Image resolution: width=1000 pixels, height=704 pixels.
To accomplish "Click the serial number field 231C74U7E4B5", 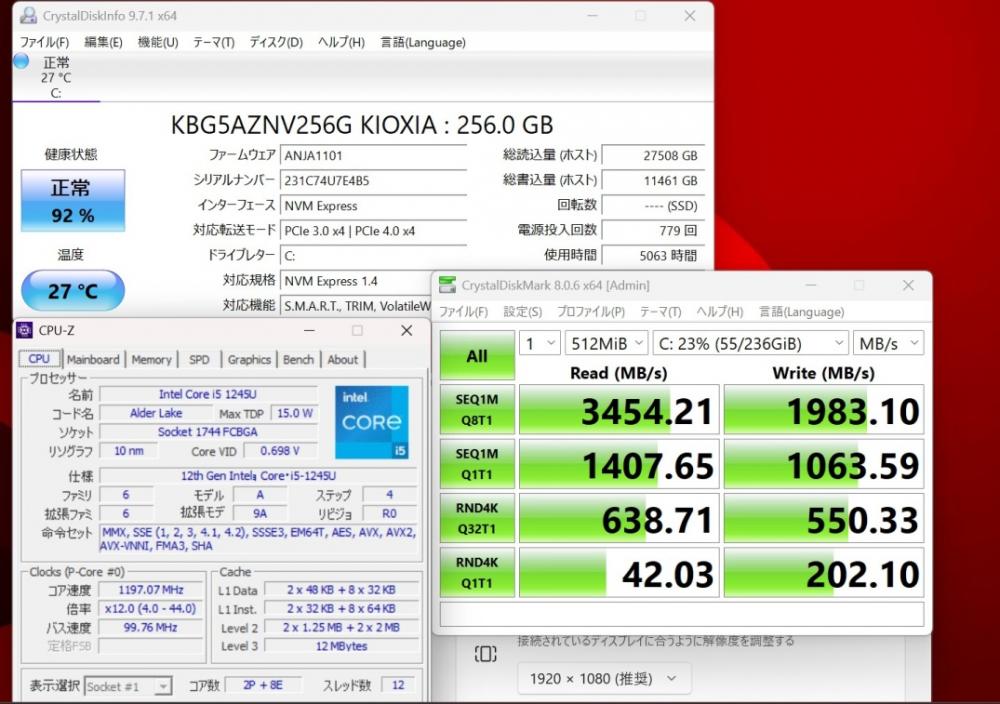I will (x=374, y=180).
